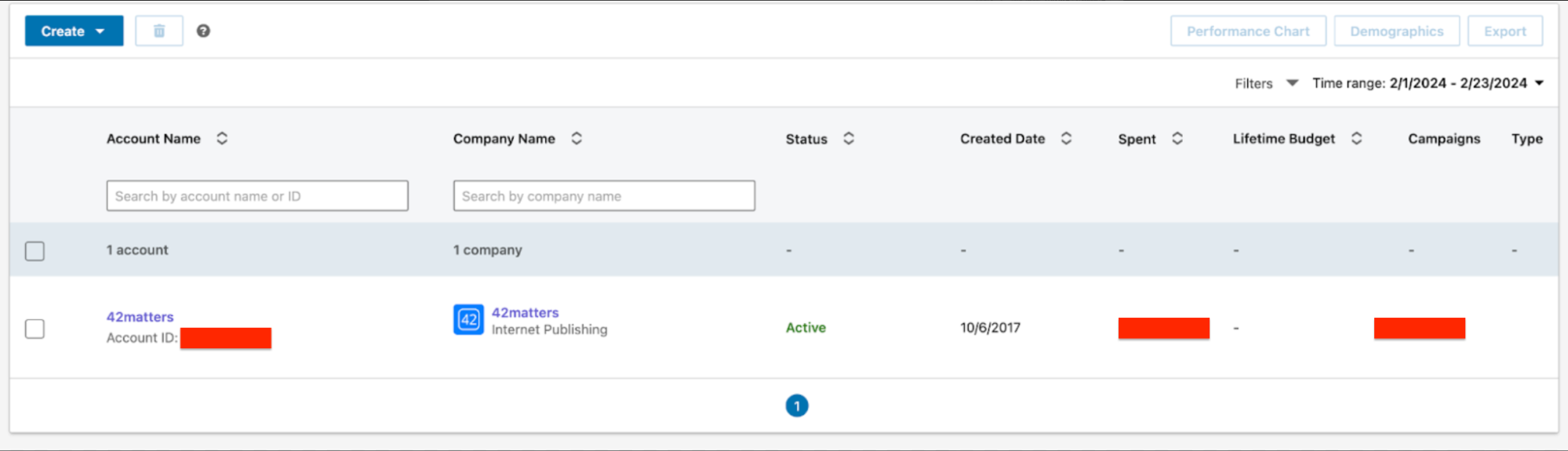This screenshot has height=451, width=1568.
Task: Open the 42matters company name link
Action: click(x=525, y=312)
